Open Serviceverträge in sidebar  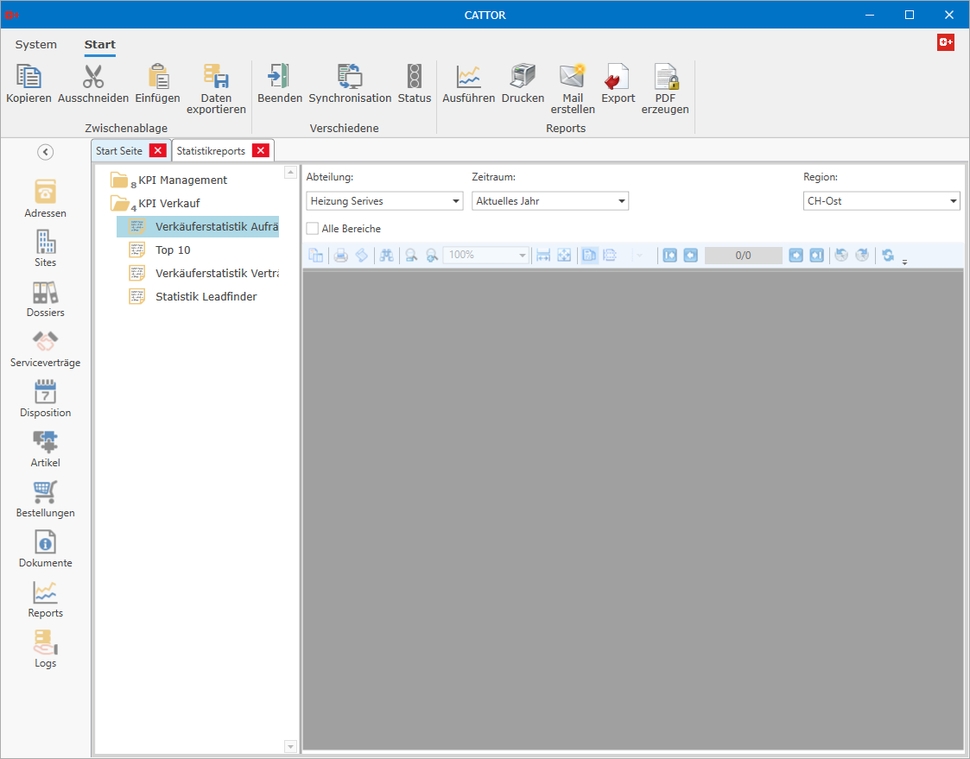pos(45,350)
